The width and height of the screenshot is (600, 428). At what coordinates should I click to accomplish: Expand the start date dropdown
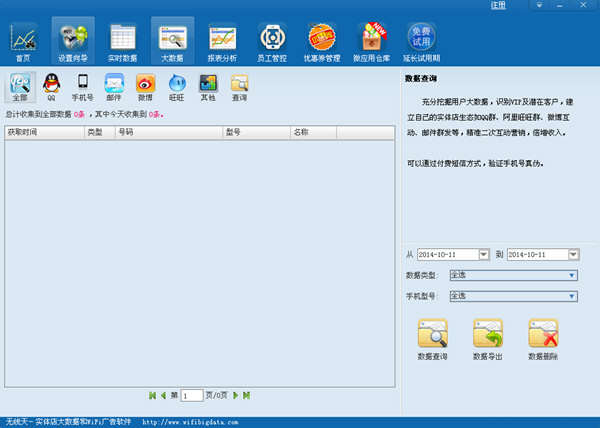coord(484,255)
